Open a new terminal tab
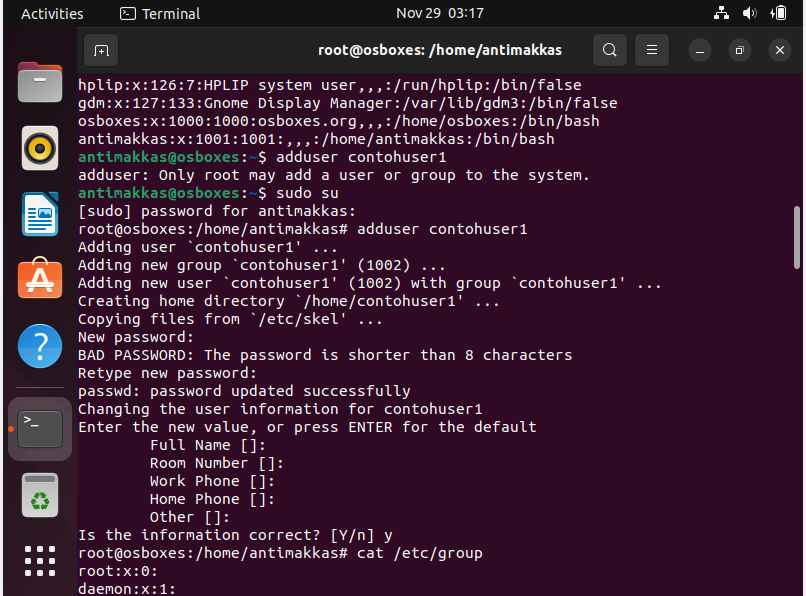Image resolution: width=806 pixels, height=596 pixels. pos(101,50)
